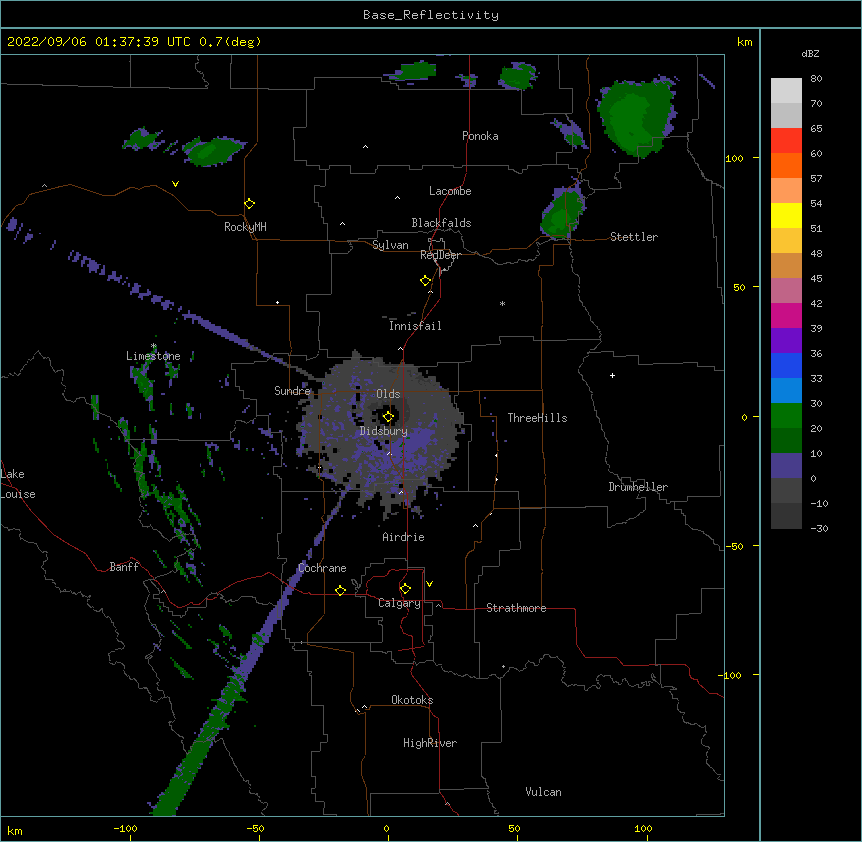The image size is (862, 842).
Task: Click the white asterisk above Limestone label
Action: tap(154, 346)
